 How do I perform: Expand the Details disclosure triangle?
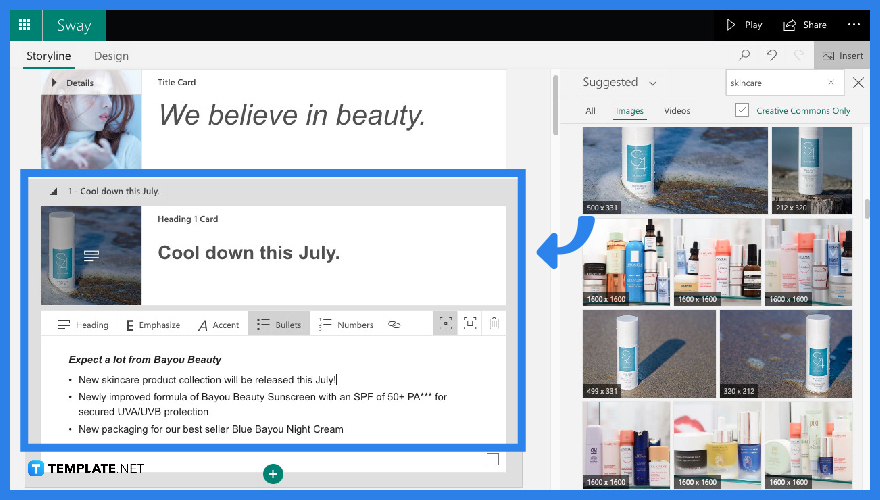click(x=54, y=82)
